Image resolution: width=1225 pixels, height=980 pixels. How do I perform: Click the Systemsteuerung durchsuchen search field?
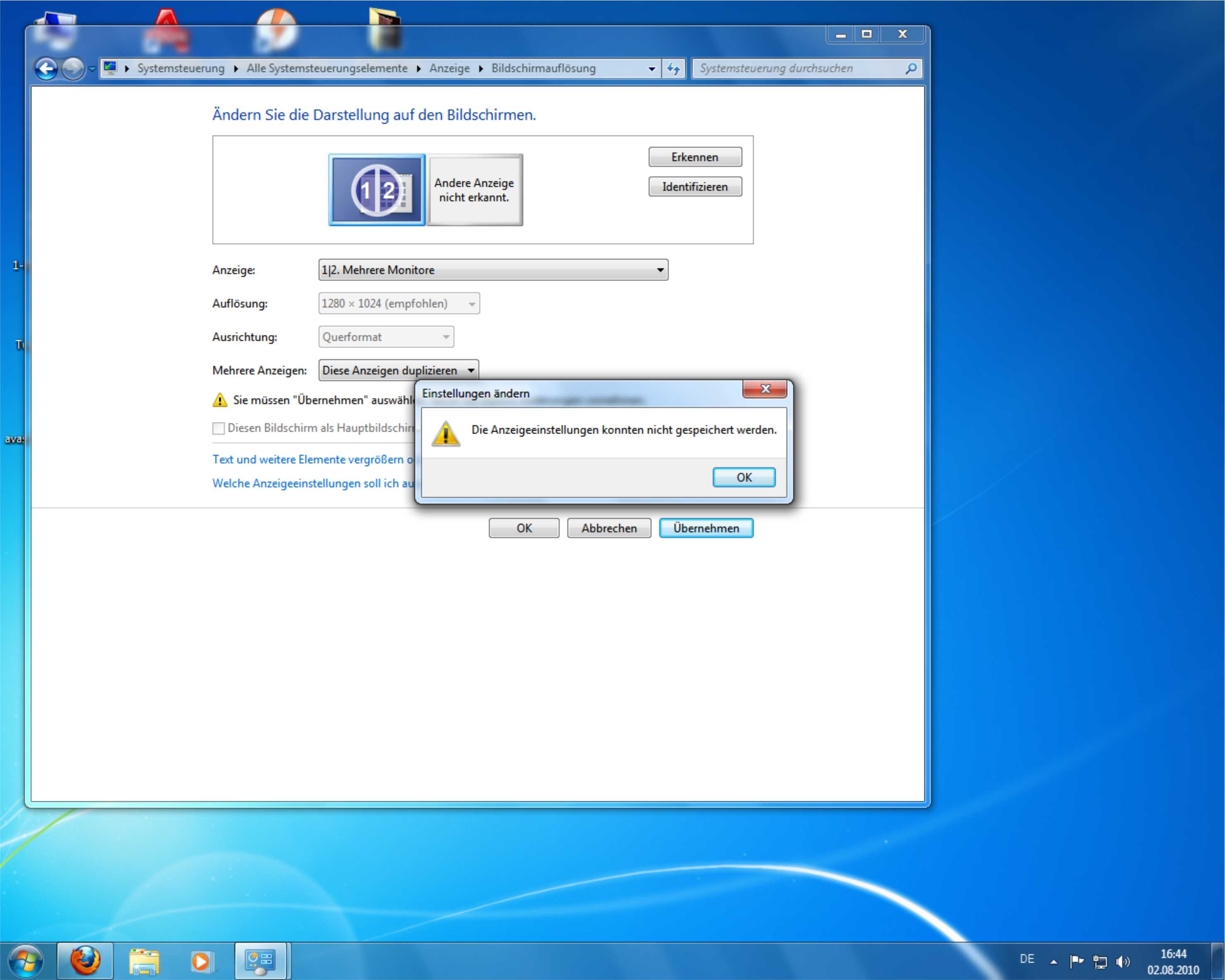click(x=796, y=68)
